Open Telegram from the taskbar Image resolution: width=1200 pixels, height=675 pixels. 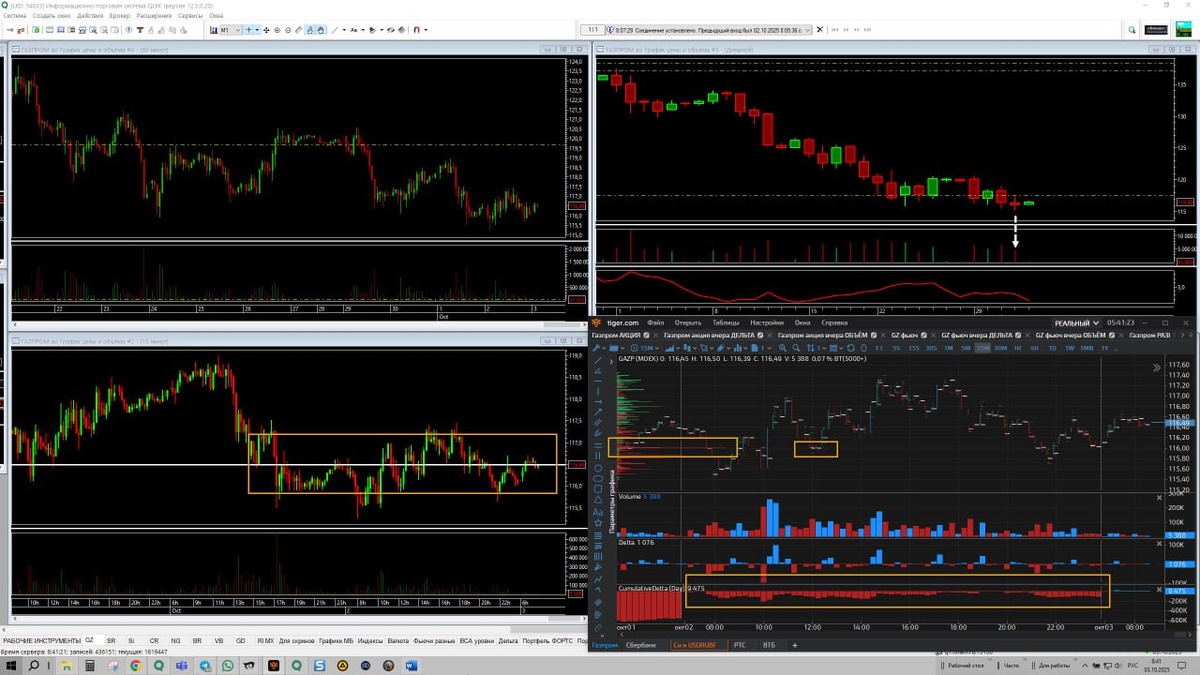[x=205, y=666]
